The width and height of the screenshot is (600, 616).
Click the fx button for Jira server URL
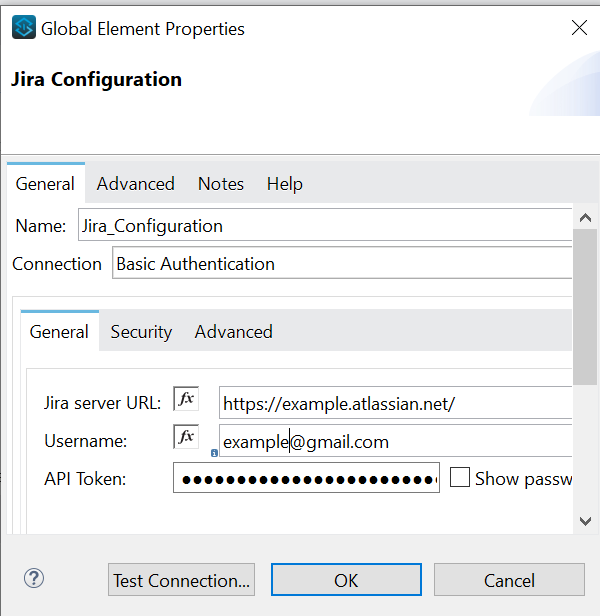pos(186,399)
